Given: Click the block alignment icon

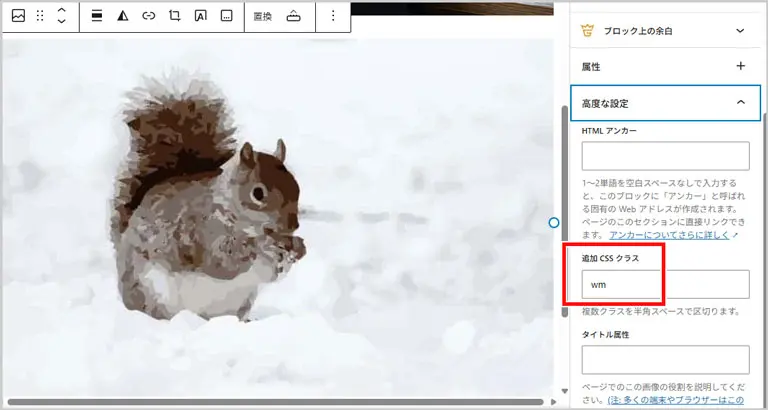Looking at the screenshot, I should point(97,16).
